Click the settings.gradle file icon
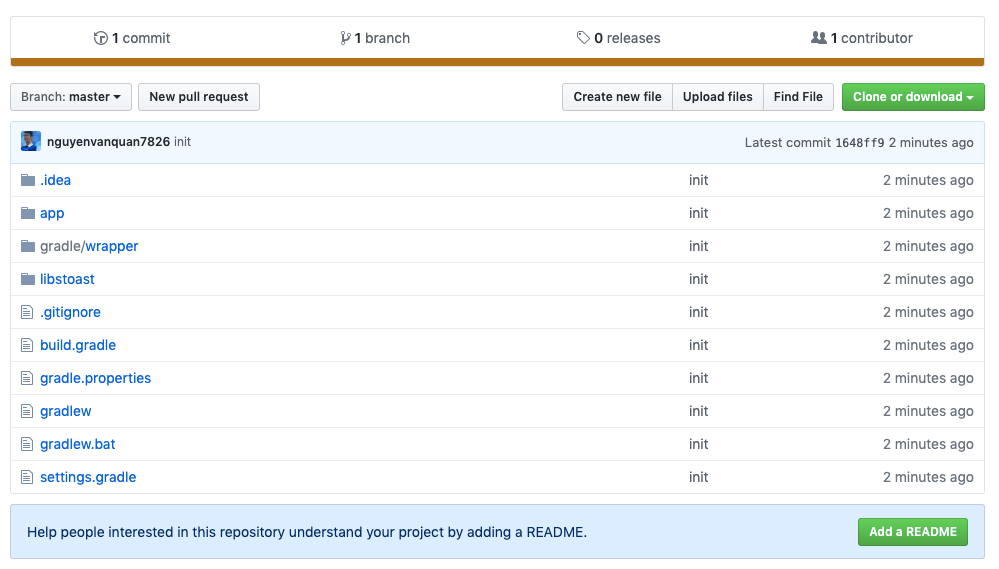 pyautogui.click(x=27, y=477)
